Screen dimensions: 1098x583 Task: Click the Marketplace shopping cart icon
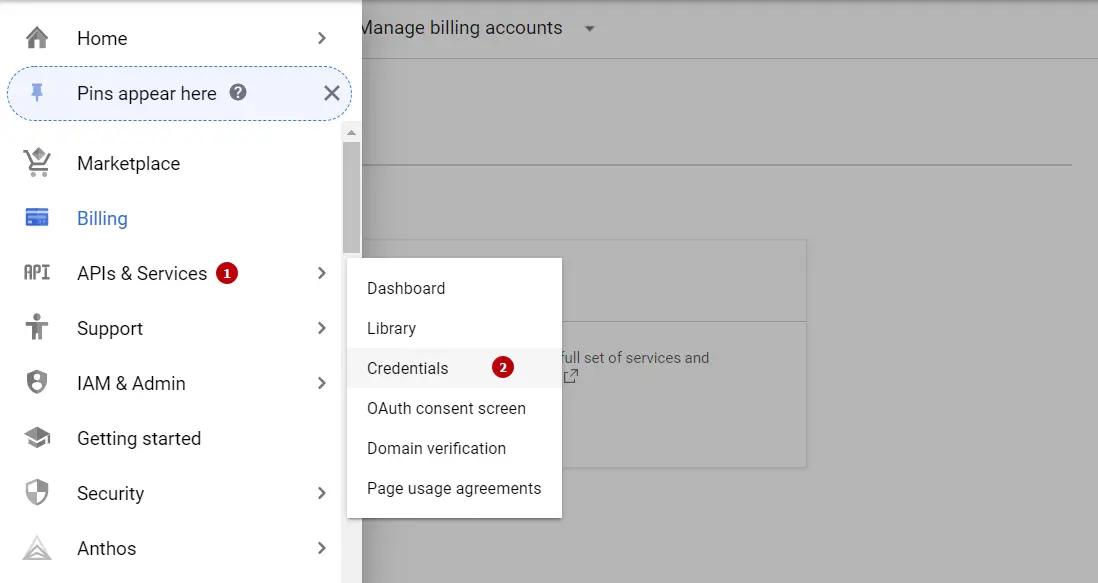pyautogui.click(x=37, y=162)
